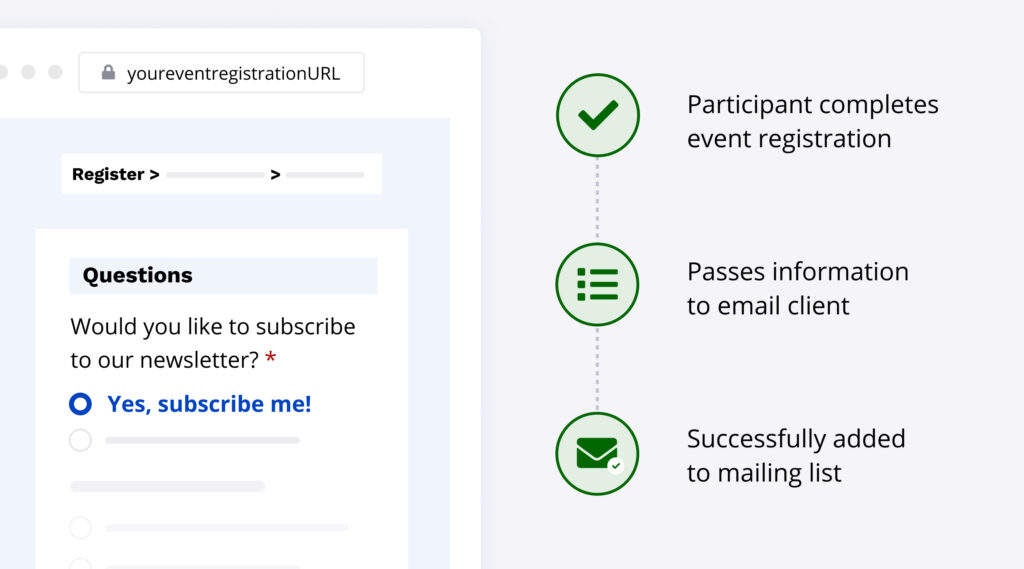Click the second breadcrumb arrow separator
This screenshot has width=1024, height=569.
(275, 175)
